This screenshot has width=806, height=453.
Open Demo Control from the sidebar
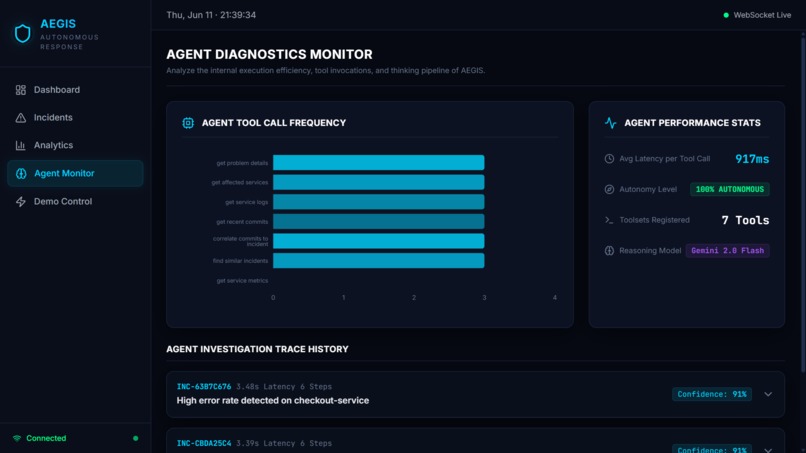coord(75,202)
